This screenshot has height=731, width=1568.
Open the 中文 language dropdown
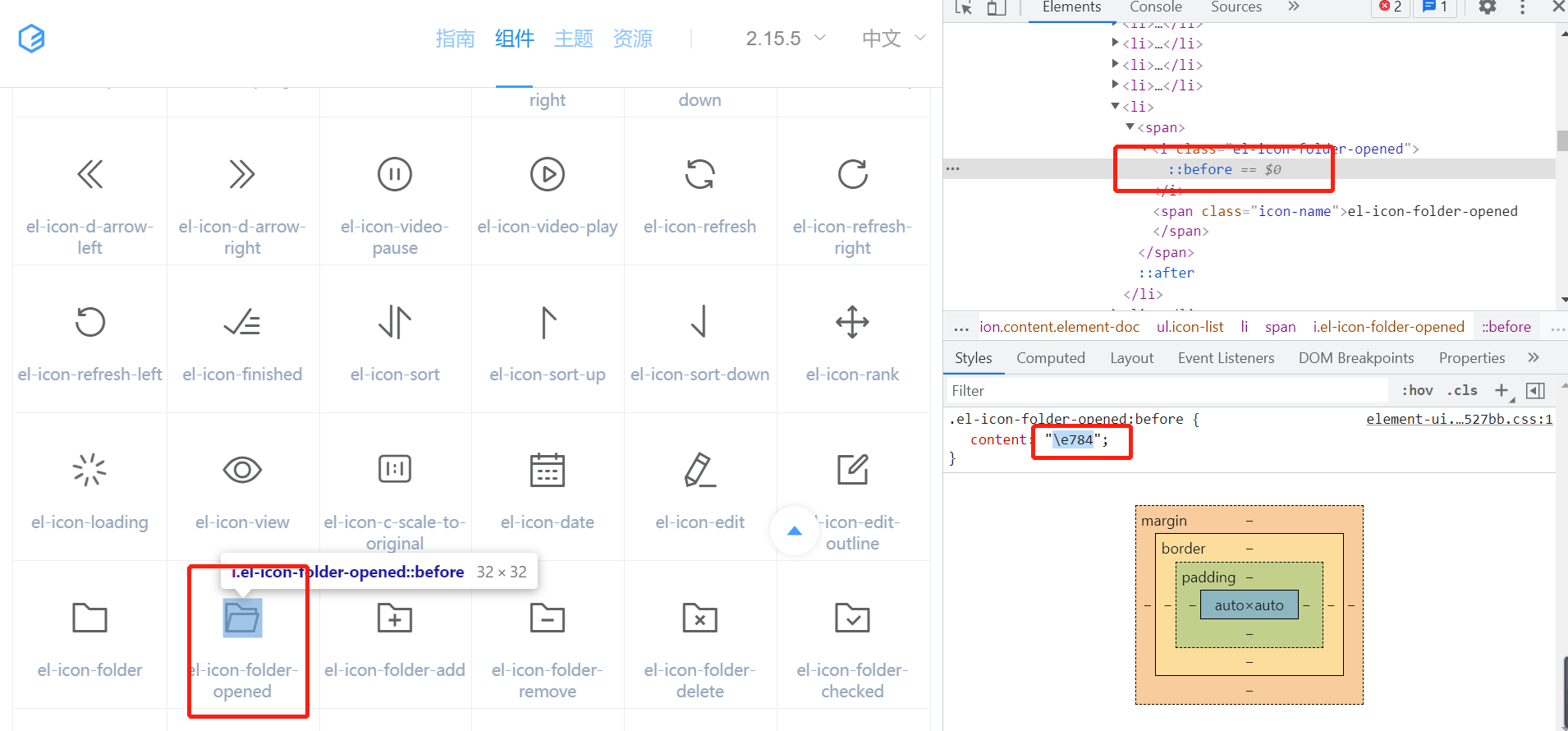pyautogui.click(x=894, y=39)
